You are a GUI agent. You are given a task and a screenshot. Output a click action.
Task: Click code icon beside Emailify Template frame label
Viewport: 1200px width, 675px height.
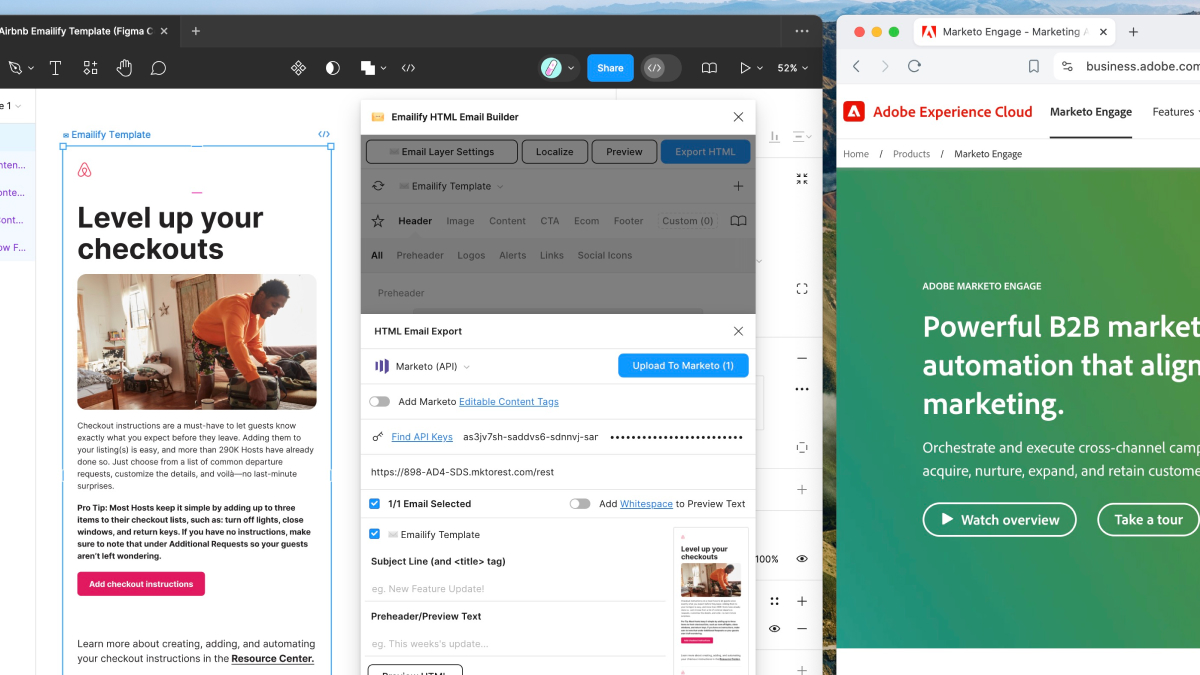click(x=324, y=134)
